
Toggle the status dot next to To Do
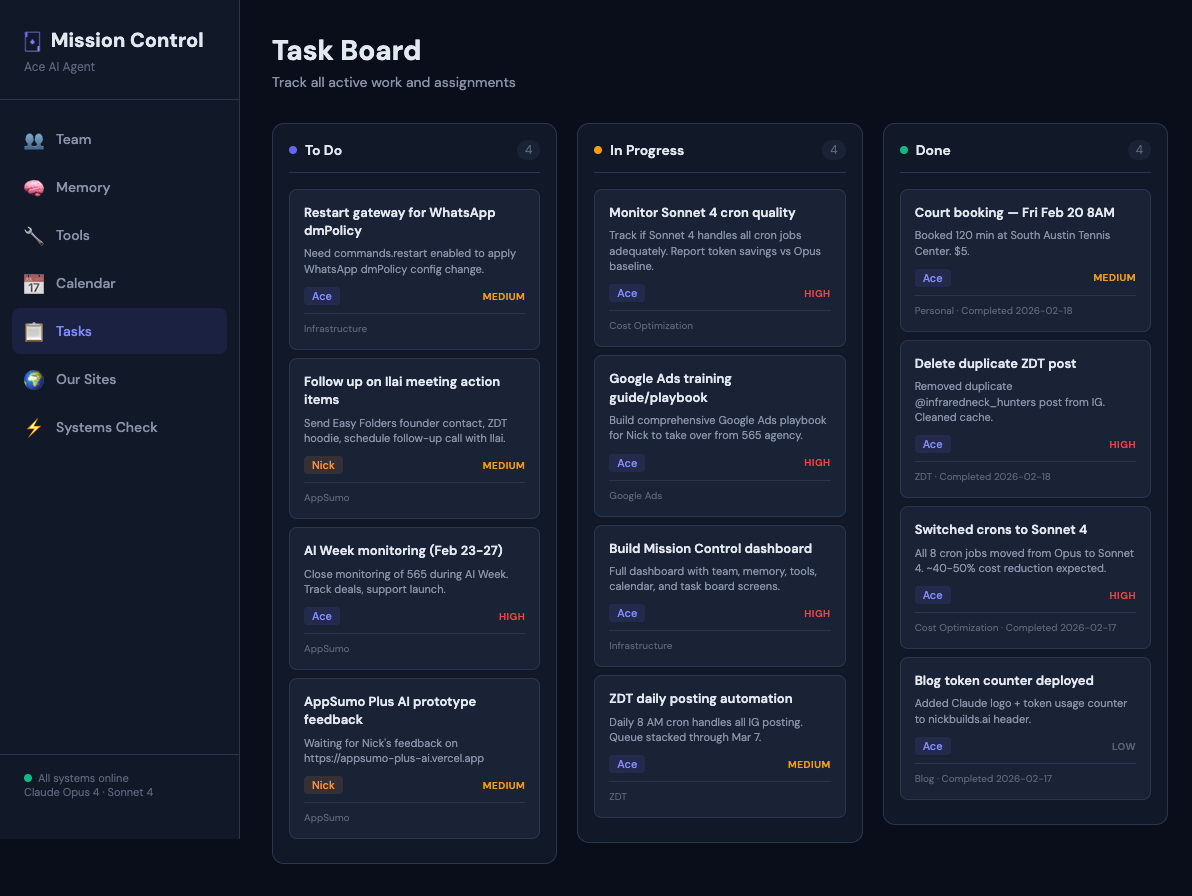click(293, 149)
